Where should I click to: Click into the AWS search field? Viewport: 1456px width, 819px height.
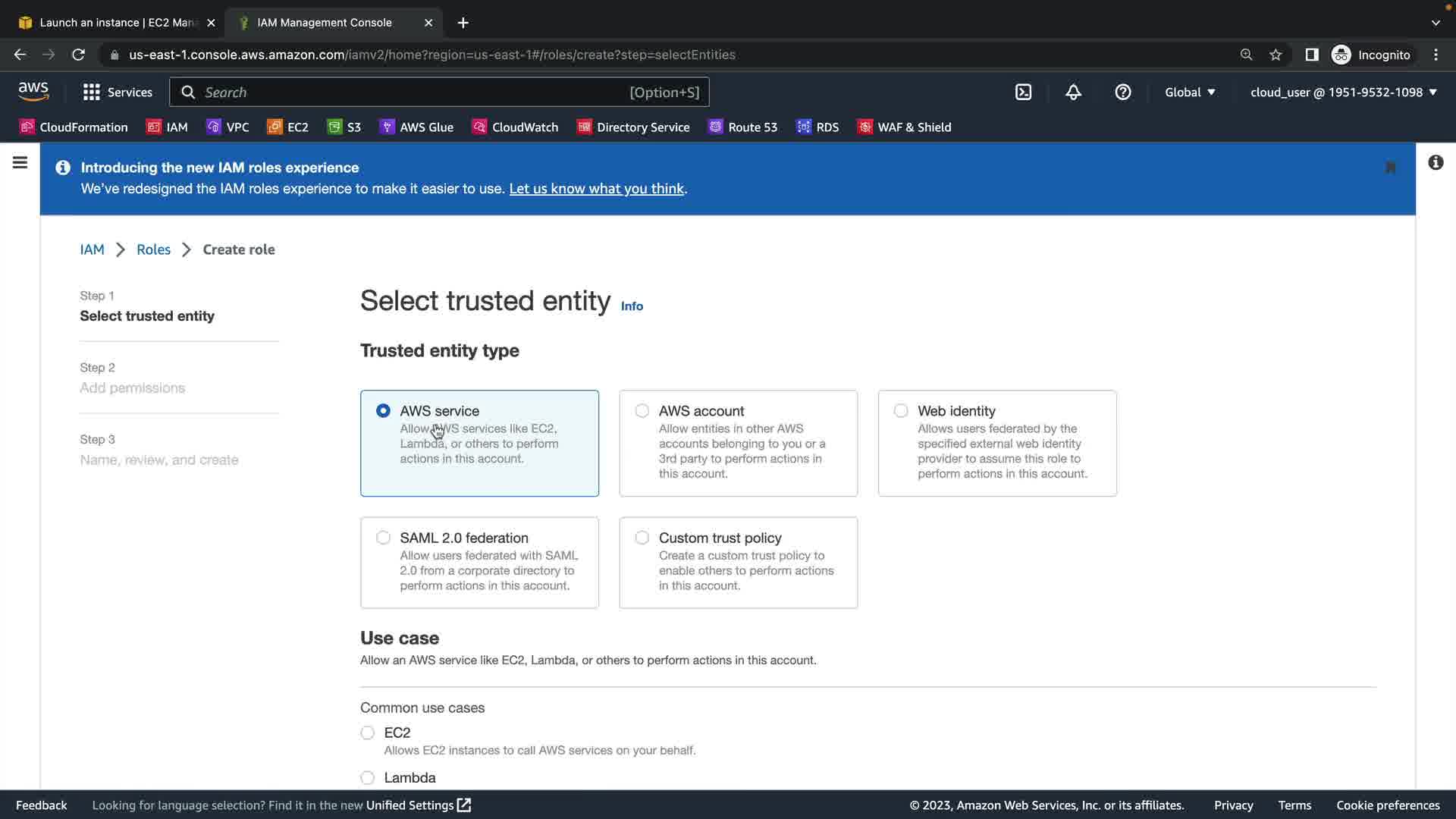click(409, 93)
